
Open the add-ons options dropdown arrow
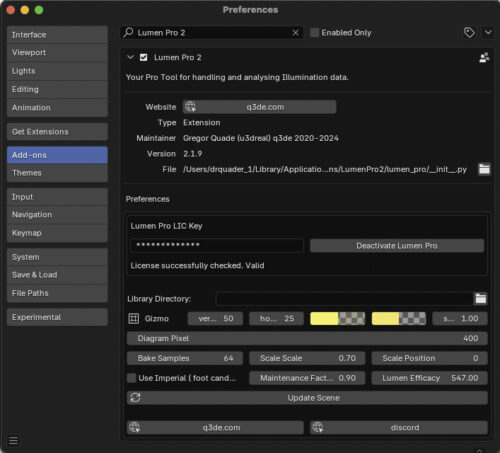point(488,32)
